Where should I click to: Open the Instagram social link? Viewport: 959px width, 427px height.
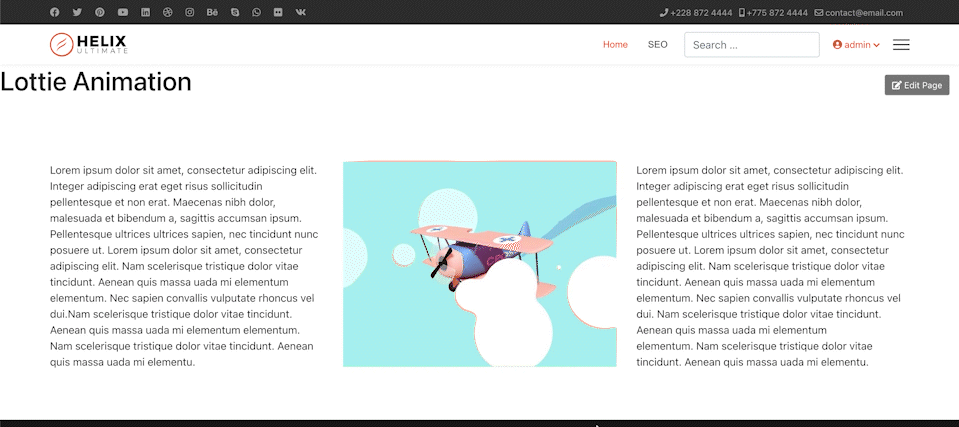190,12
